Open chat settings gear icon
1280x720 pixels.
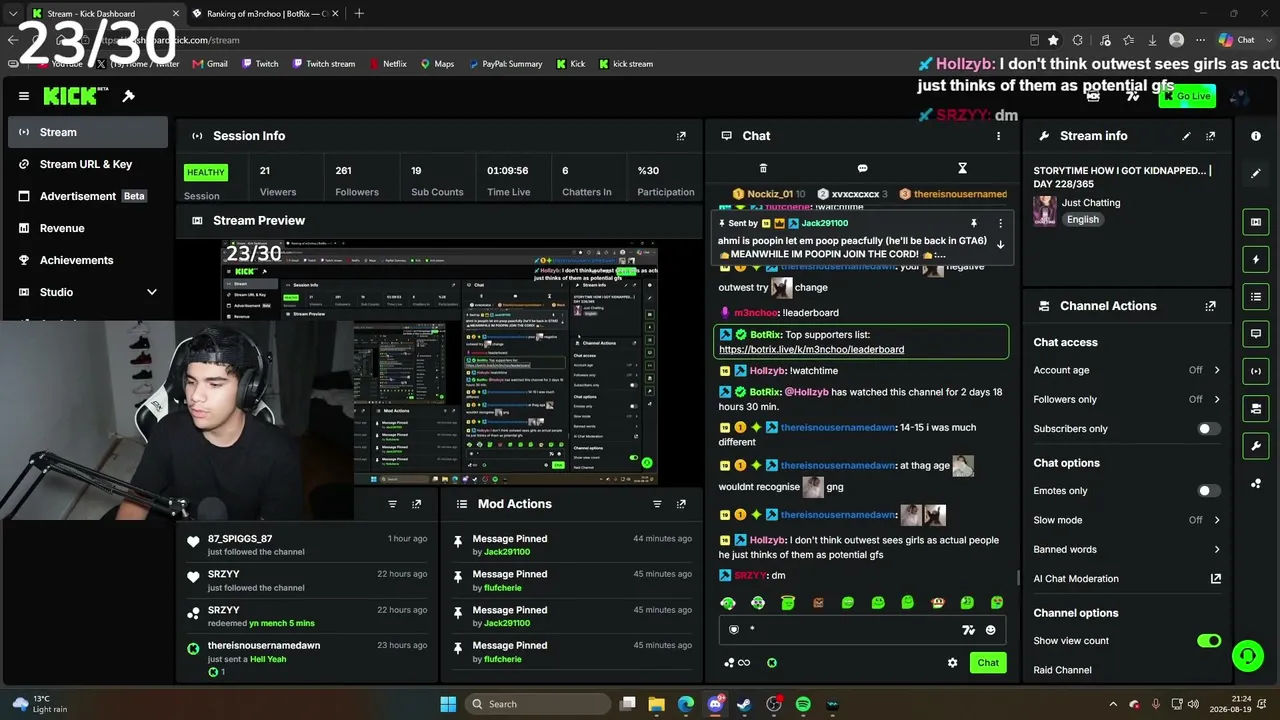click(952, 662)
